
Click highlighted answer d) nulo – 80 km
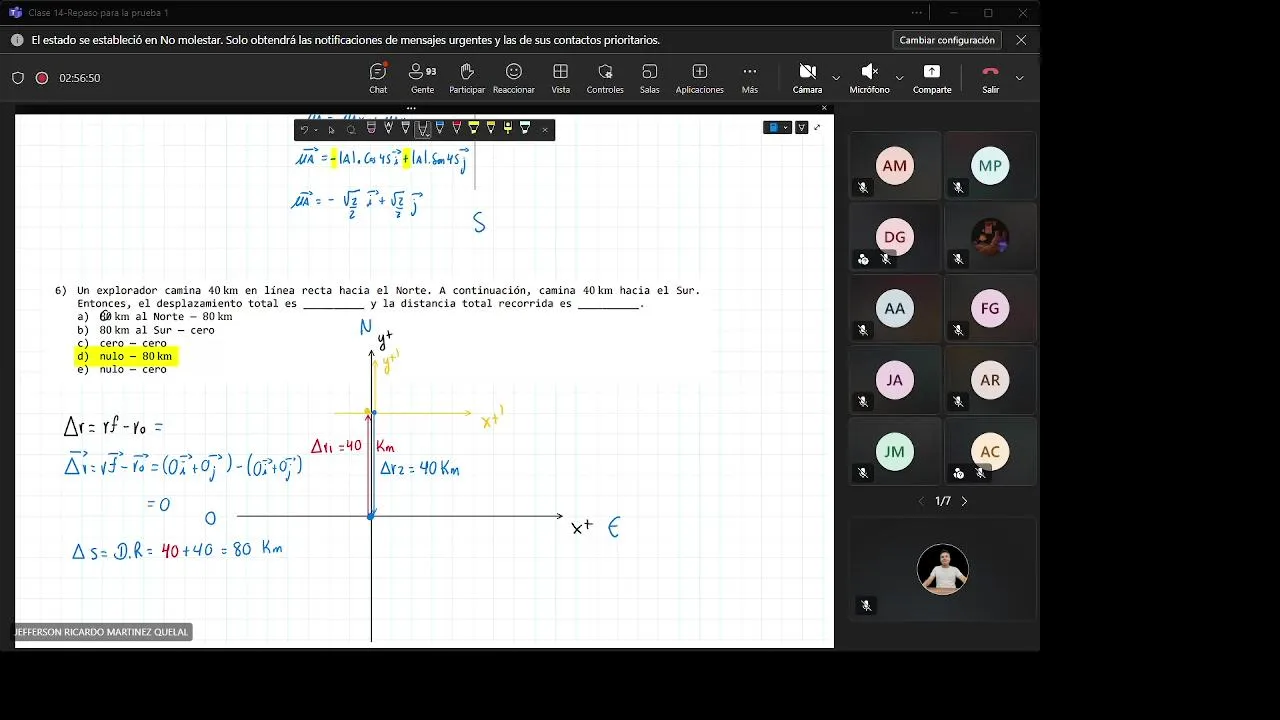125,356
